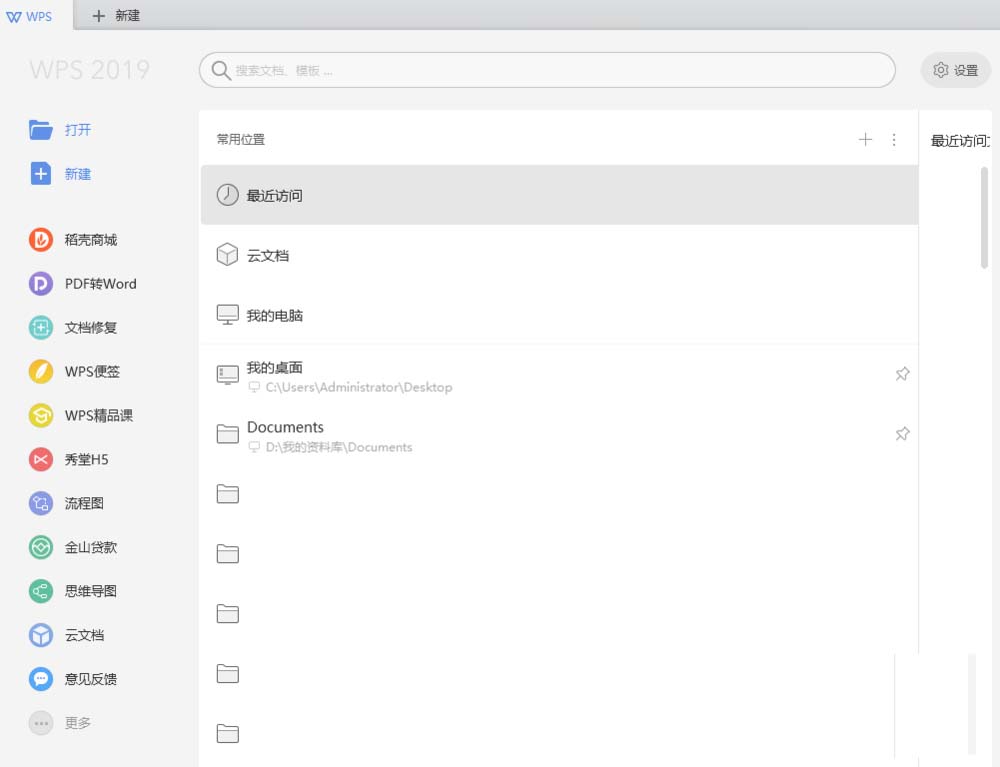Select 我的电脑 location
Viewport: 1000px width, 767px height.
coord(559,315)
